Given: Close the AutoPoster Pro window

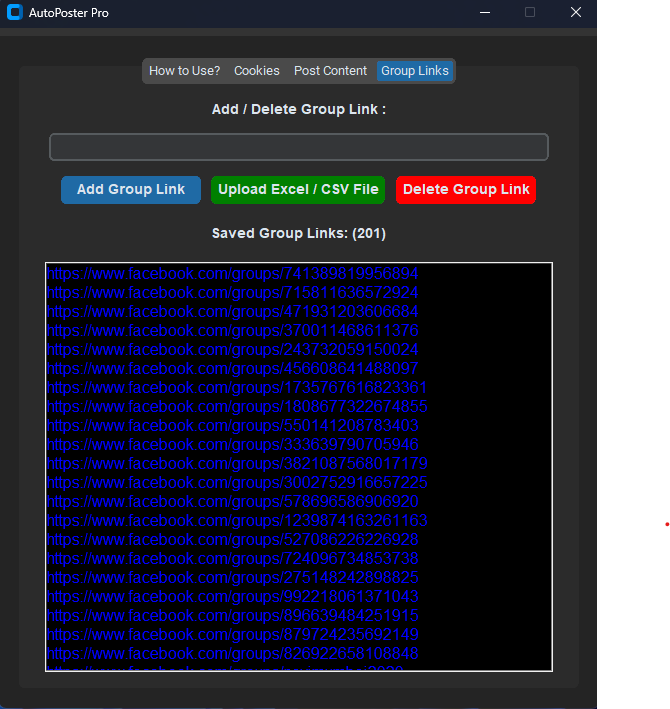Looking at the screenshot, I should [576, 13].
